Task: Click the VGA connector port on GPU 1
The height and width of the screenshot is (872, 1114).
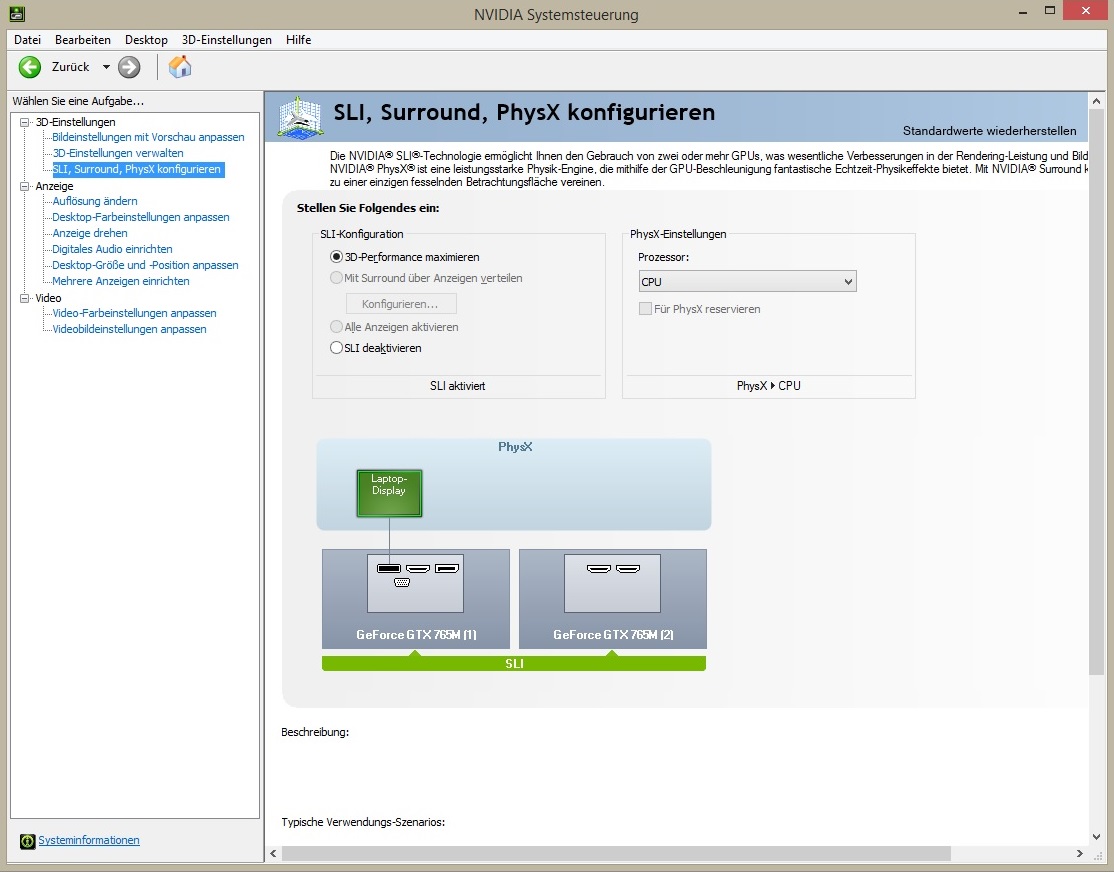Action: (401, 582)
